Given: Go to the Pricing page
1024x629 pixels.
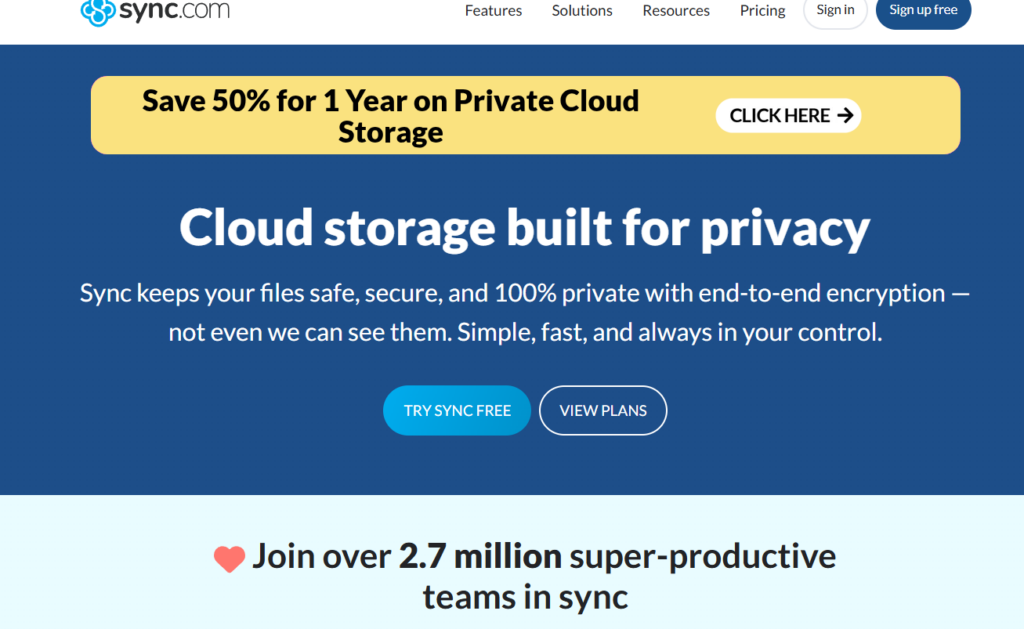Looking at the screenshot, I should click(x=762, y=10).
